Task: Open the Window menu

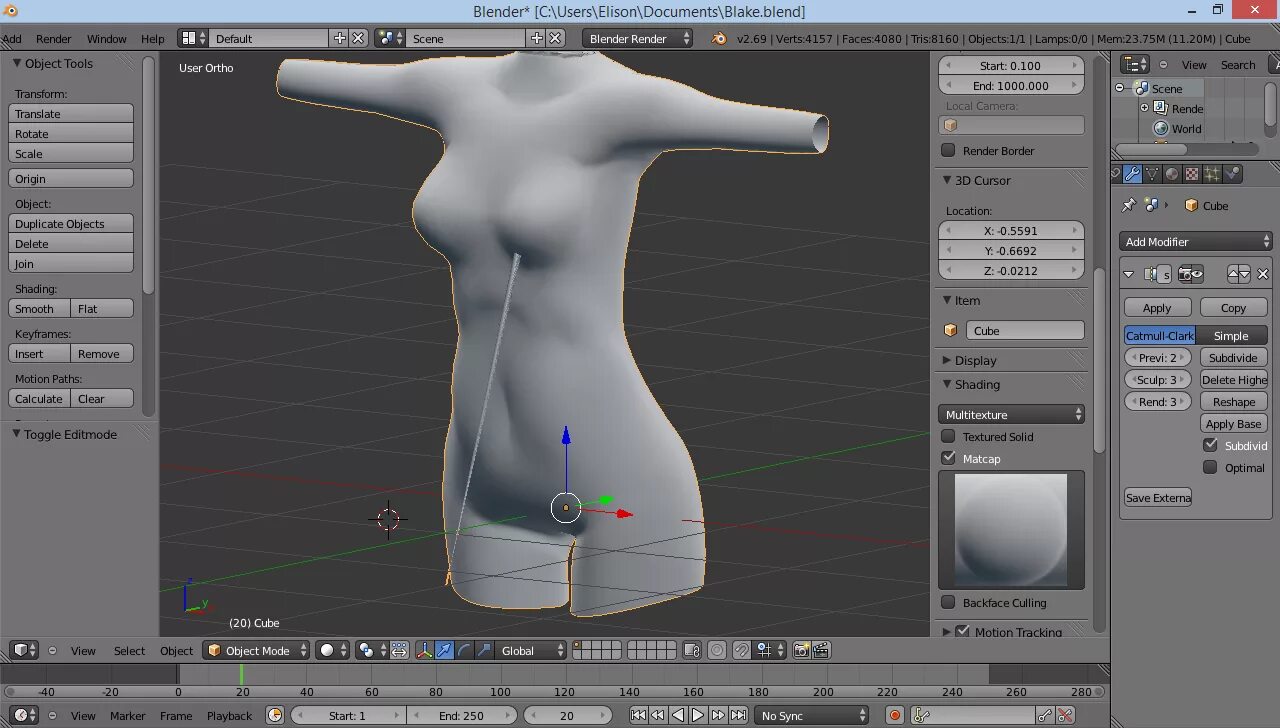Action: tap(106, 38)
